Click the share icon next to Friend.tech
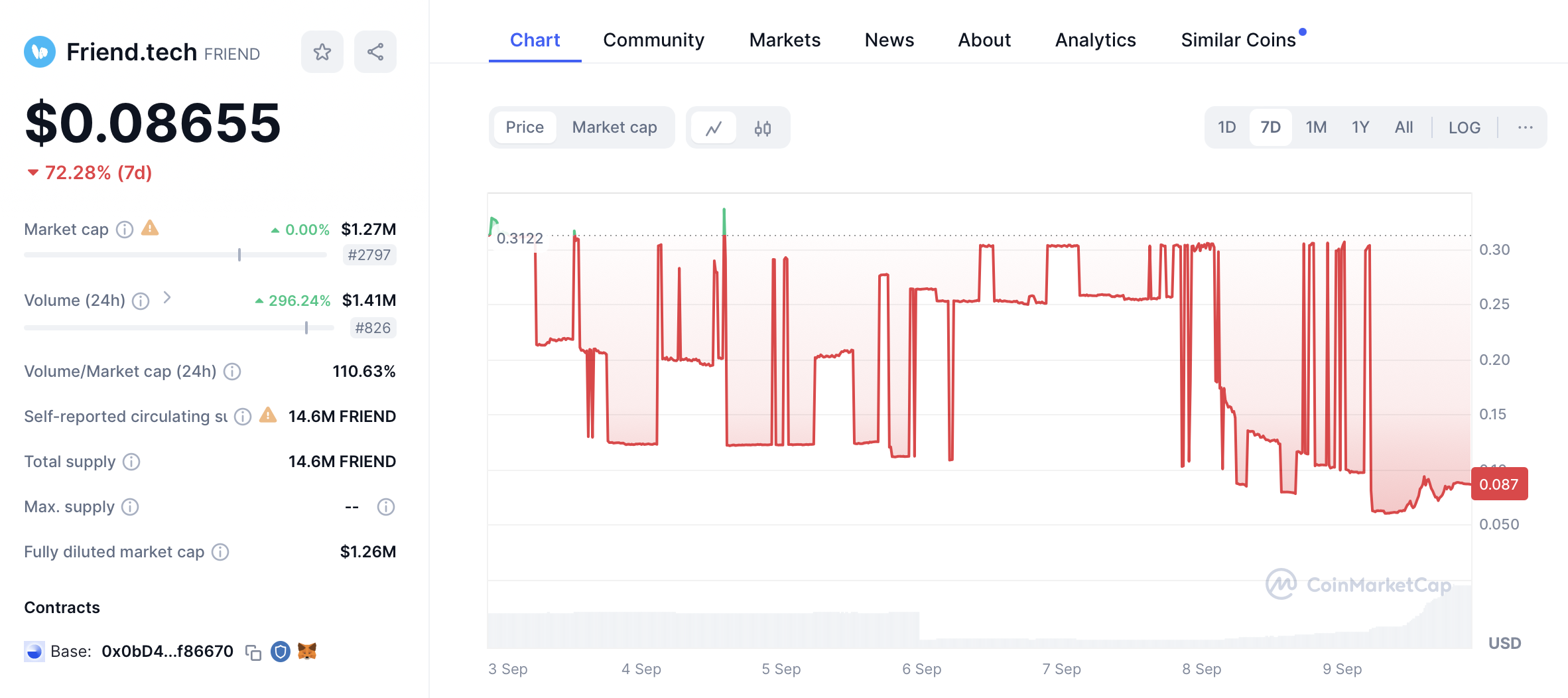 tap(375, 52)
